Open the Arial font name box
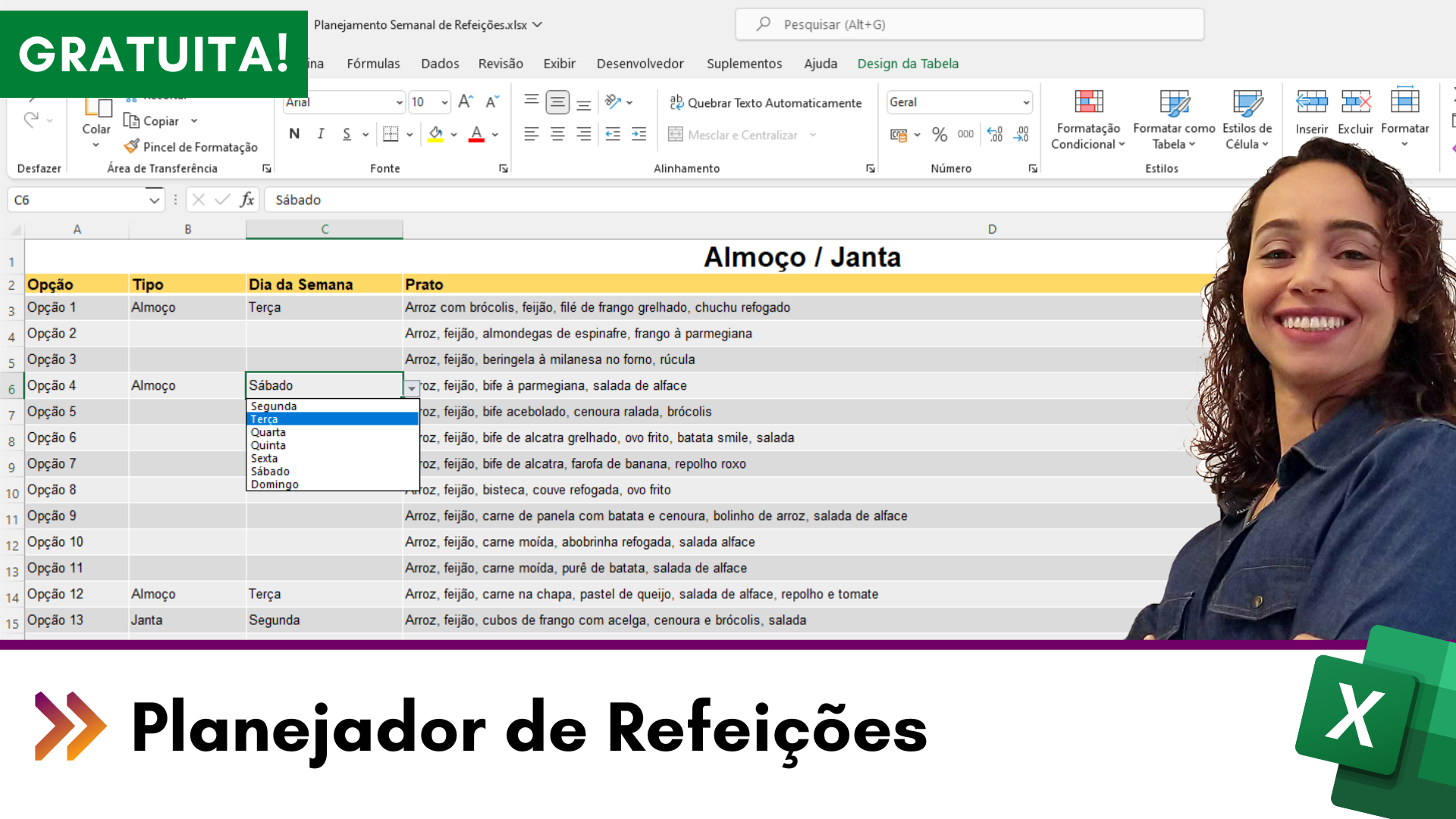Screen dimensions: 1456x819 coord(344,102)
